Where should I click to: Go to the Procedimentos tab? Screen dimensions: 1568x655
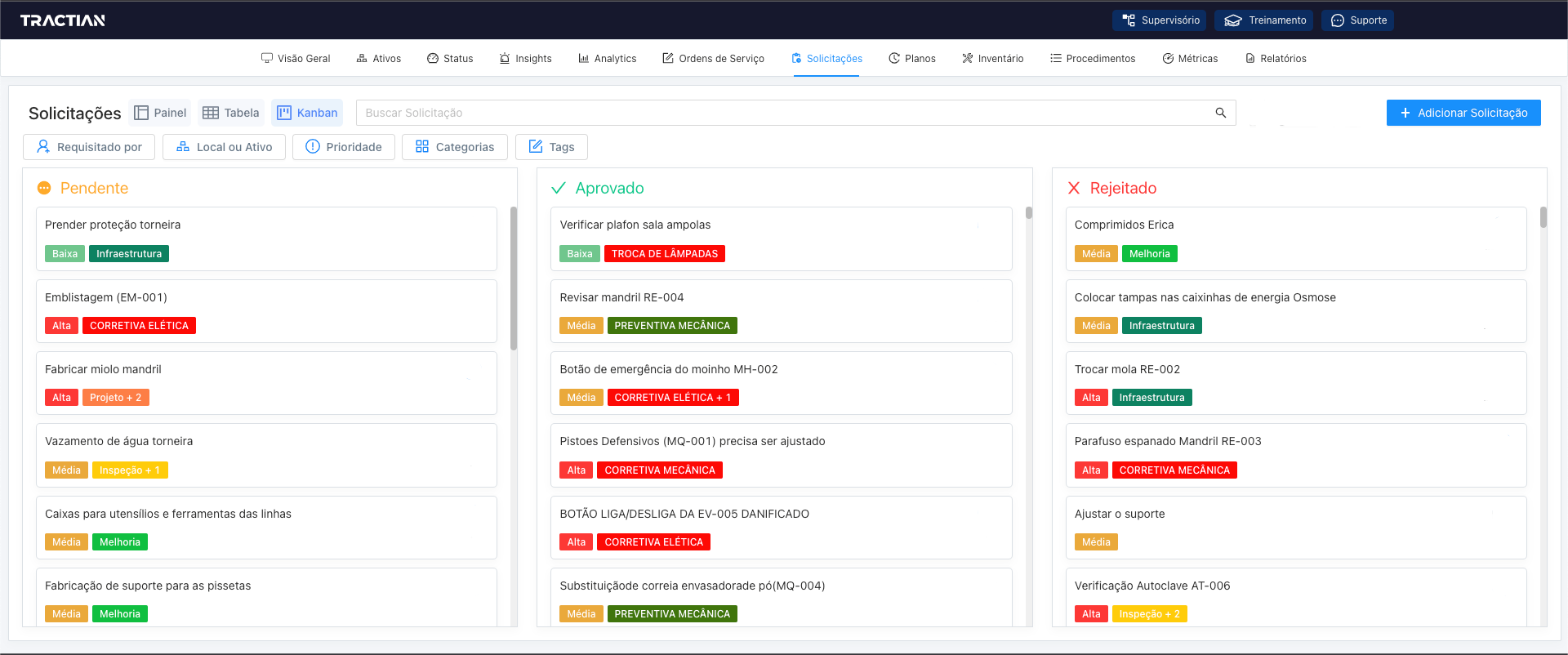1093,59
